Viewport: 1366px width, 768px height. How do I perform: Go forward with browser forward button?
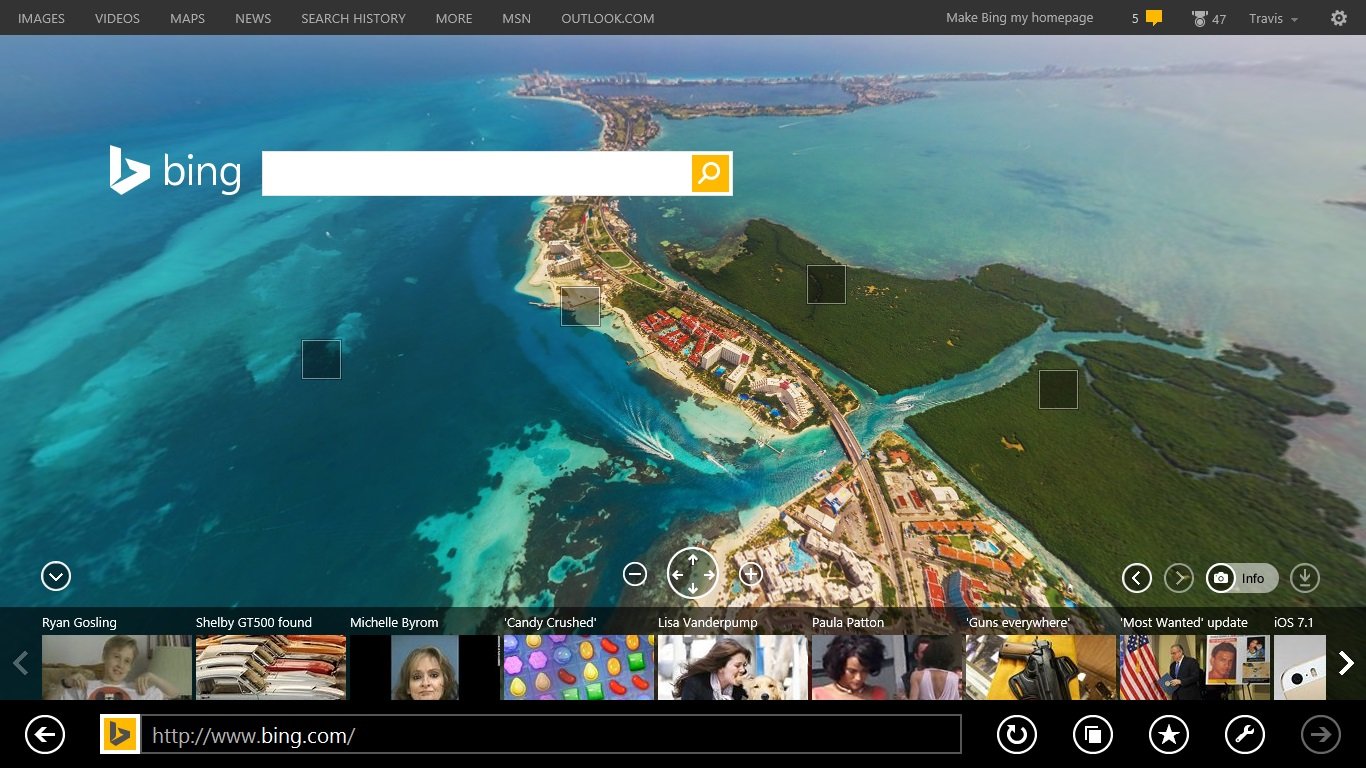pos(1321,736)
